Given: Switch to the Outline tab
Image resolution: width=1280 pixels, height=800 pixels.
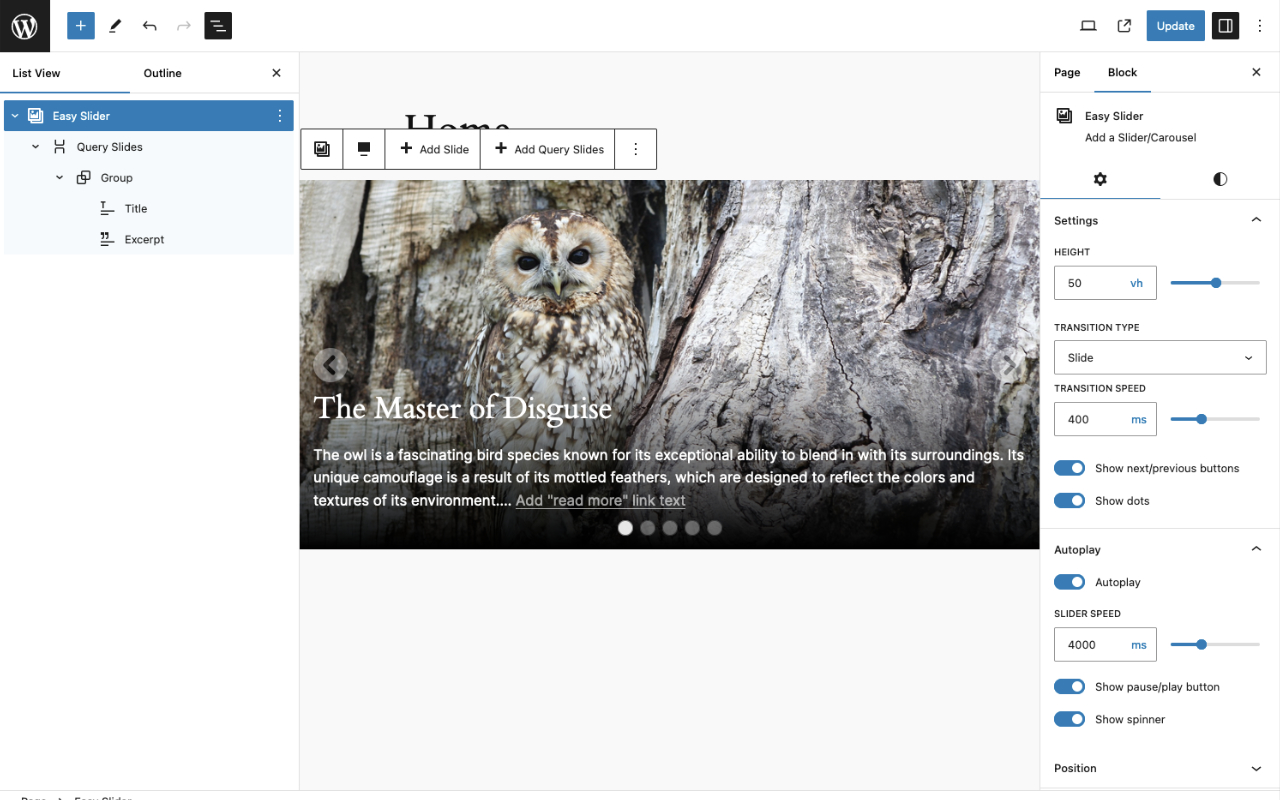Looking at the screenshot, I should click(x=162, y=72).
